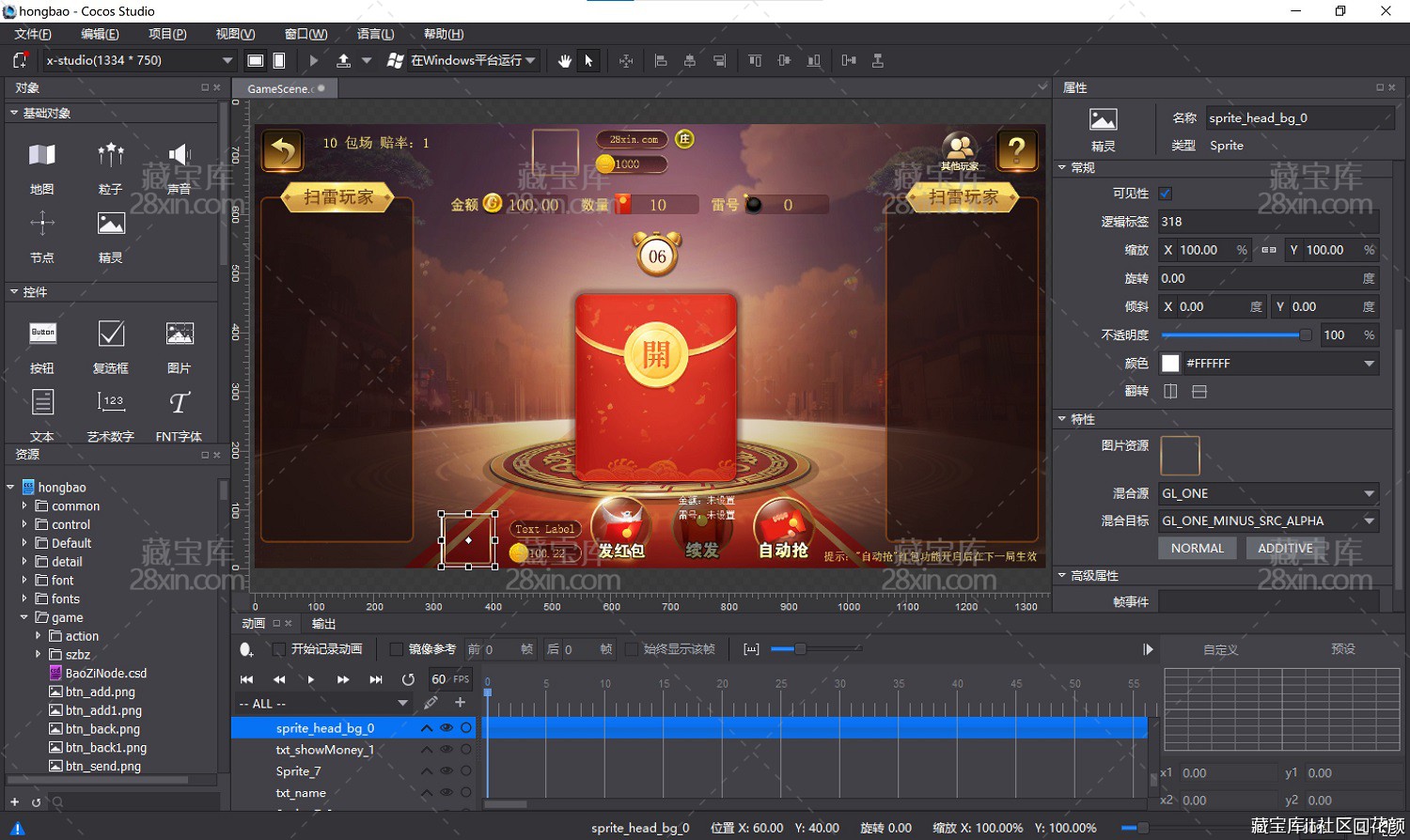Select the GameScene.csd document tab
This screenshot has height=840, width=1410.
286,88
